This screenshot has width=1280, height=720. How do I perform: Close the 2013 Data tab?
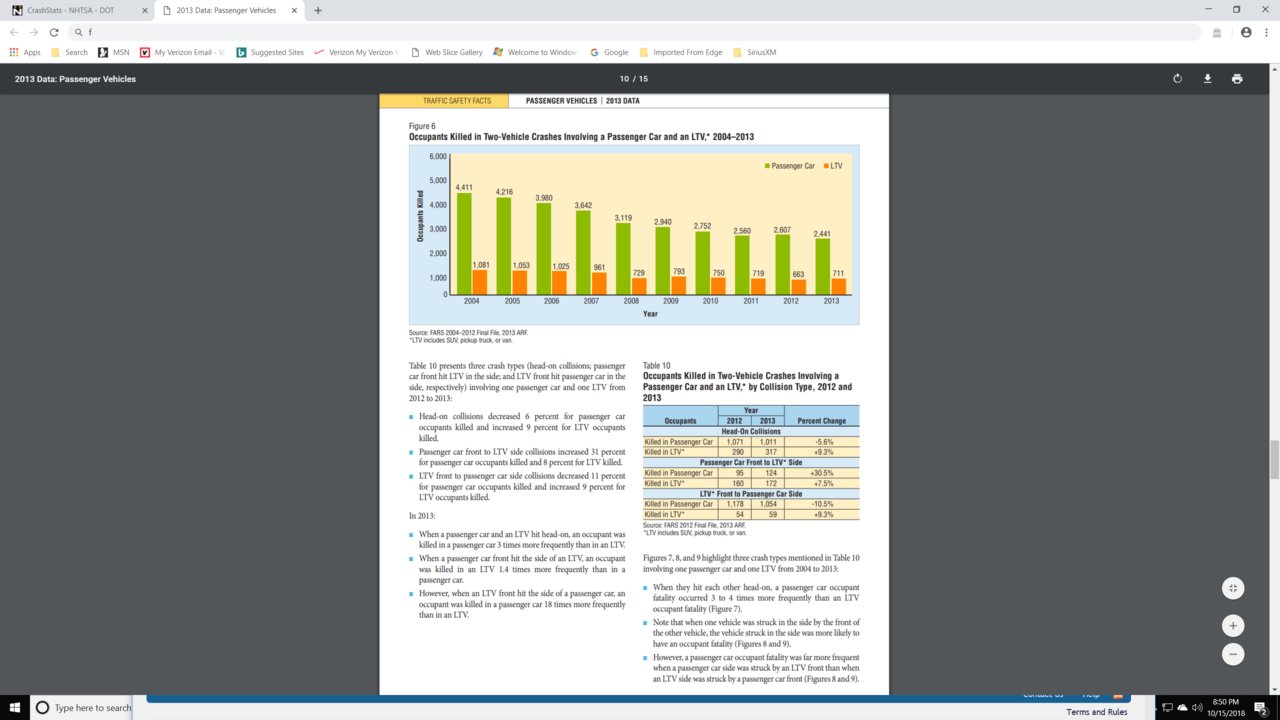(296, 10)
